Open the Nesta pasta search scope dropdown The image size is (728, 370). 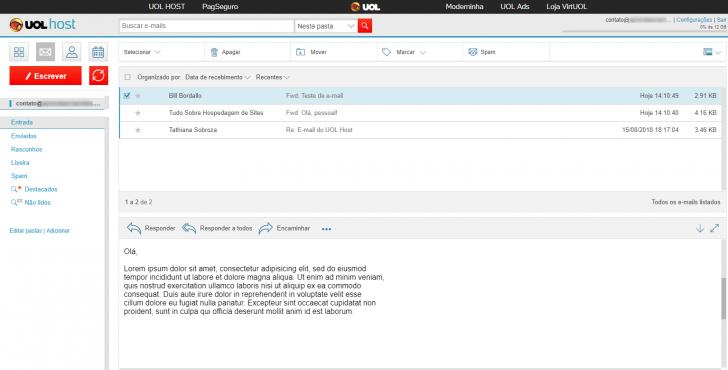326,26
